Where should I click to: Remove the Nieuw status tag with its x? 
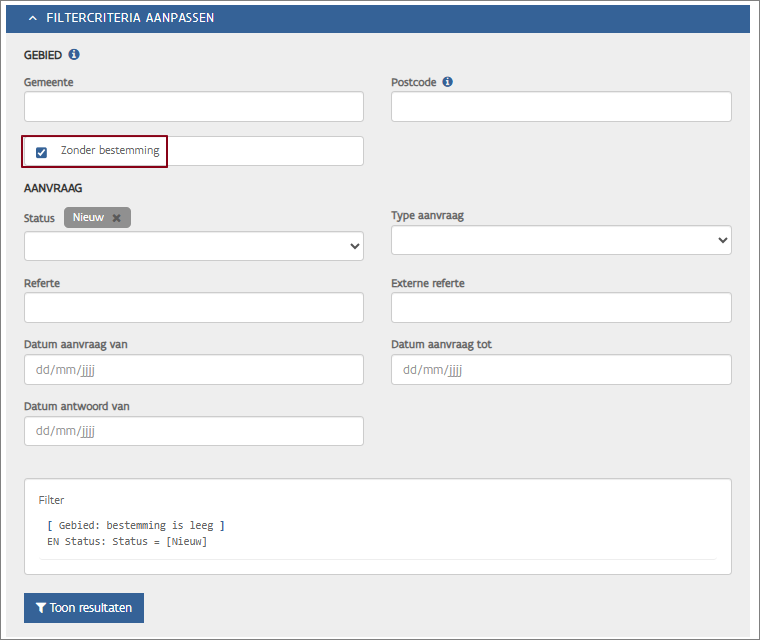pos(117,218)
